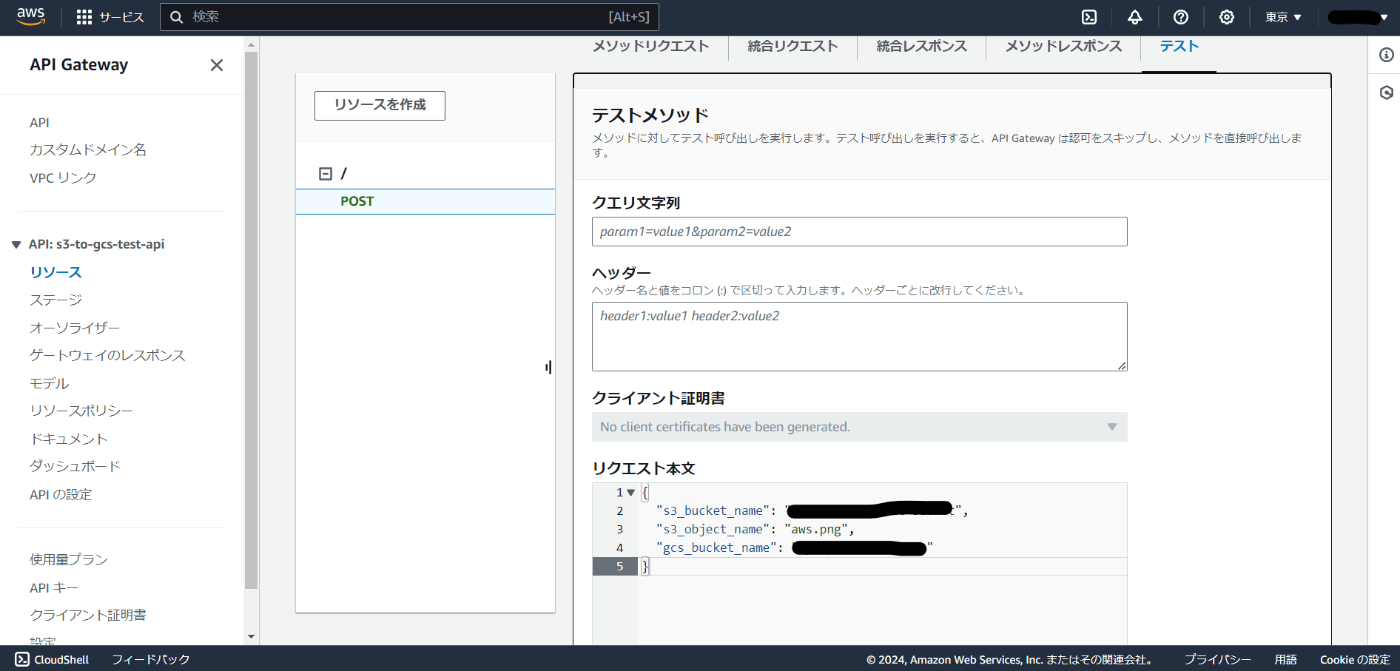Viewport: 1400px width, 671px height.
Task: Select the テスト tab
Action: (1179, 46)
